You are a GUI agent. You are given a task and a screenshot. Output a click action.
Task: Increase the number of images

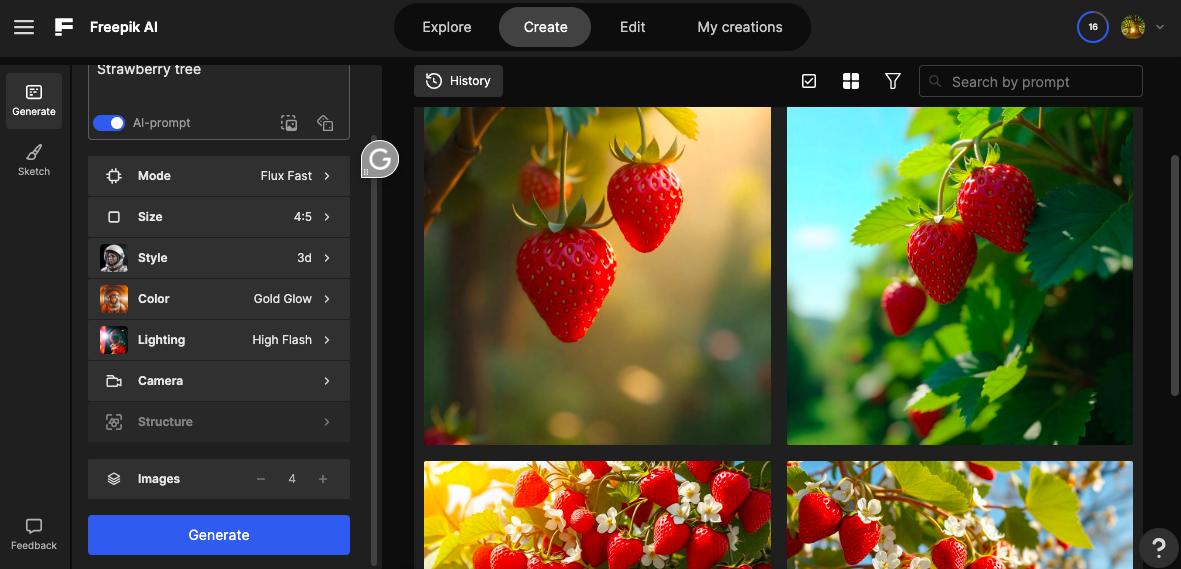(323, 479)
